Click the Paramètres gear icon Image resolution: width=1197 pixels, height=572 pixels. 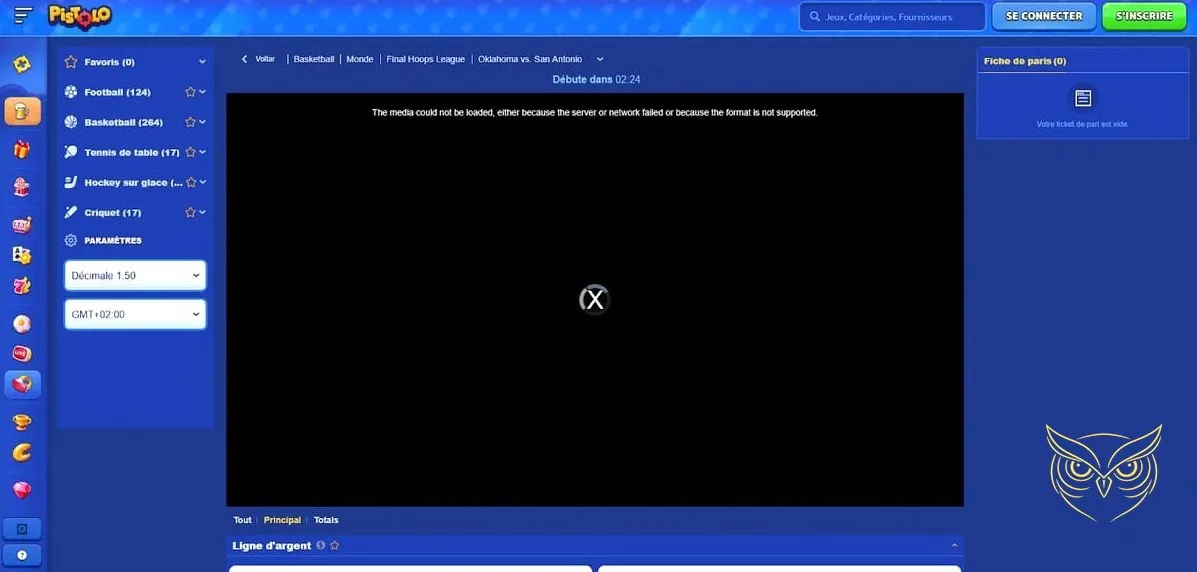click(71, 241)
